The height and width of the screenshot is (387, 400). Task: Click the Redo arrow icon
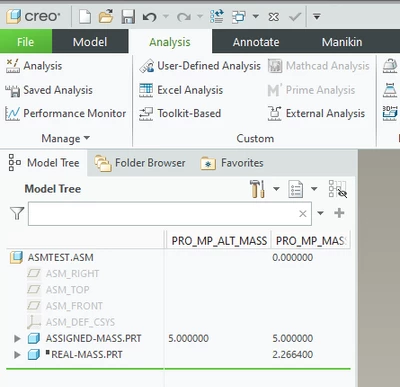point(184,17)
